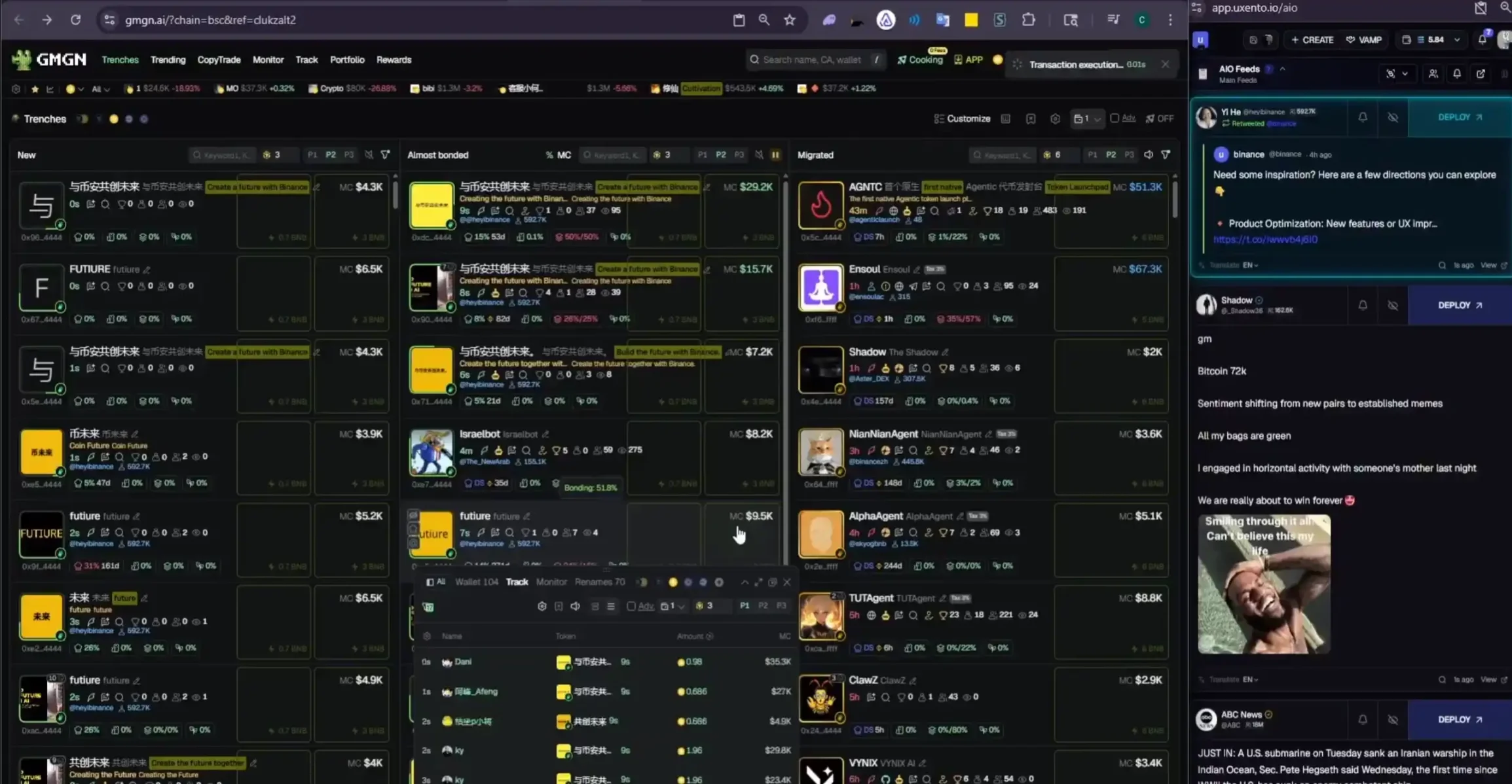
Task: Click the Migrated column sound icon
Action: point(1149,155)
